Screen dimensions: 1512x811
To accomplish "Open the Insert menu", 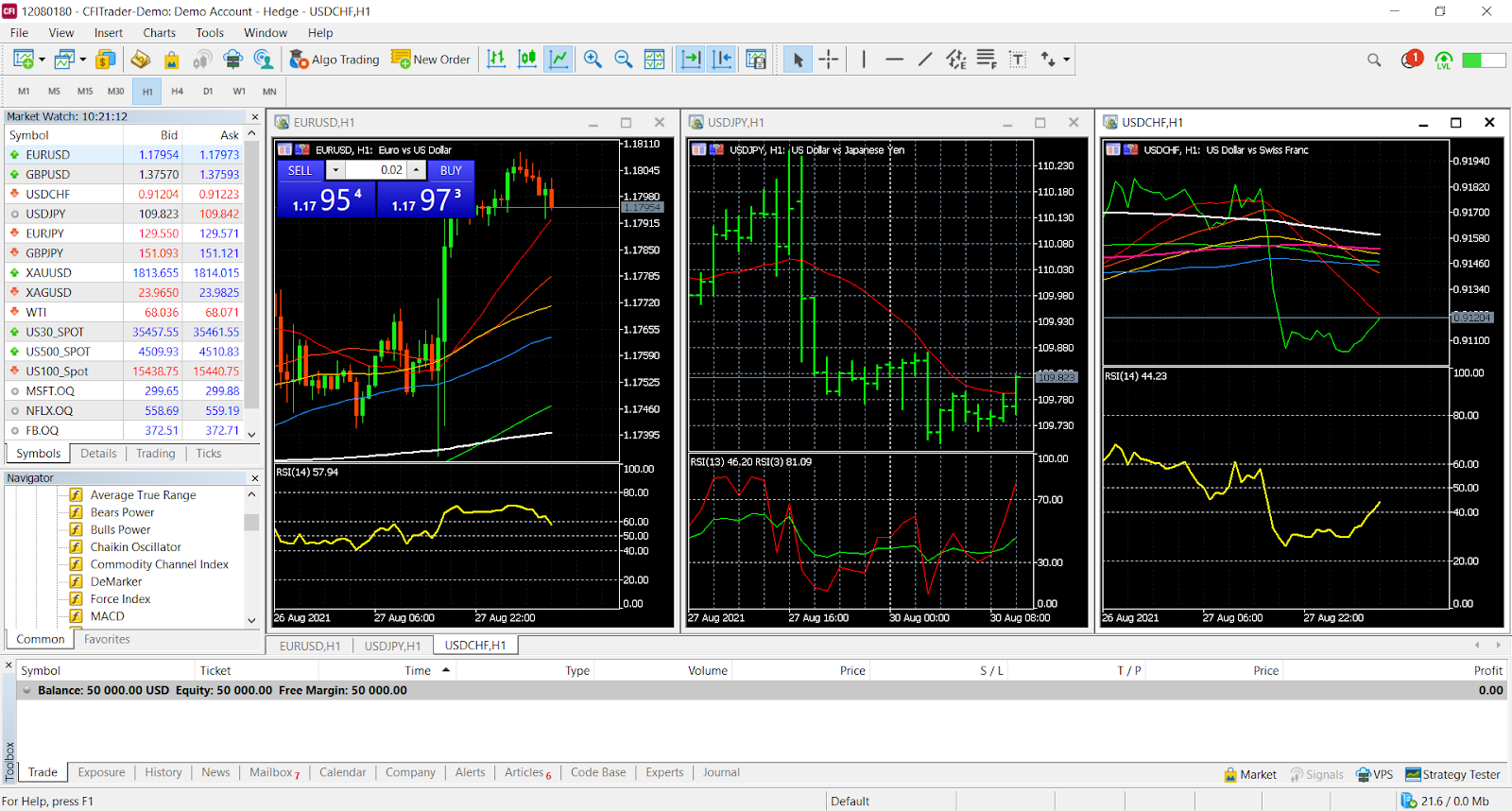I will click(109, 33).
